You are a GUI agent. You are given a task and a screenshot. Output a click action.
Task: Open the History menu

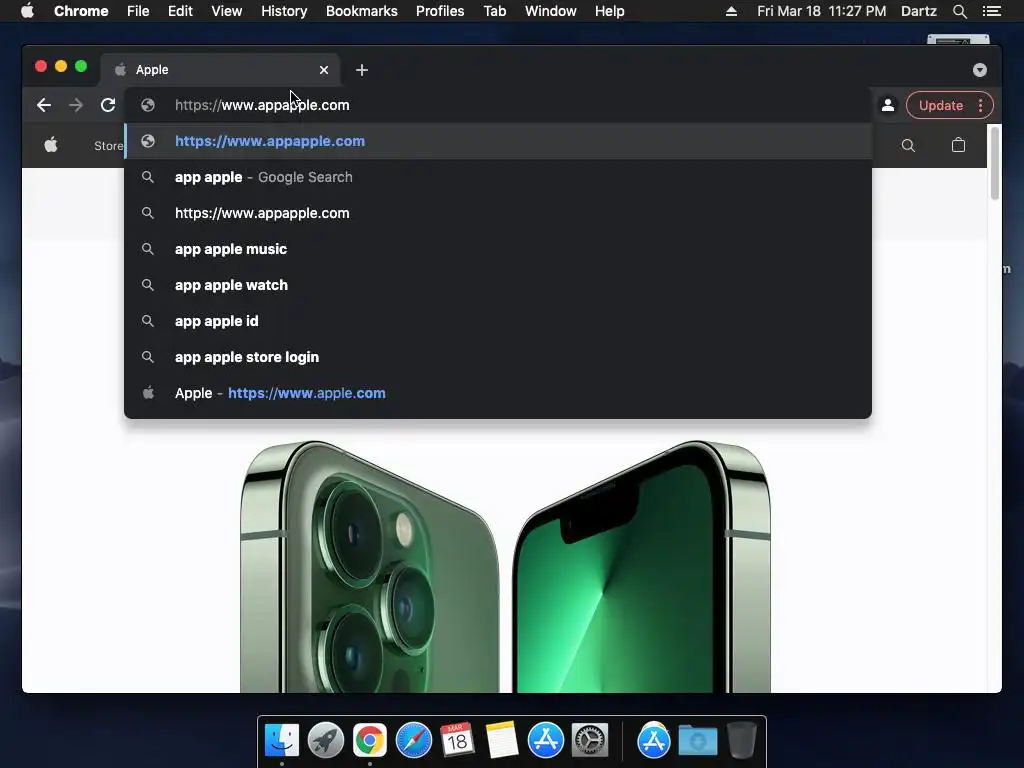tap(284, 11)
